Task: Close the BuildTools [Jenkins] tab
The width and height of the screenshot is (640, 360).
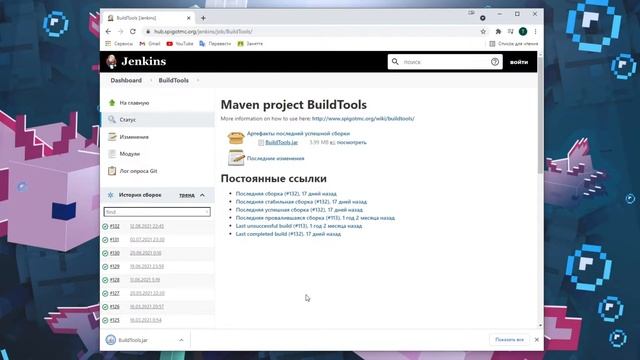Action: [x=189, y=18]
